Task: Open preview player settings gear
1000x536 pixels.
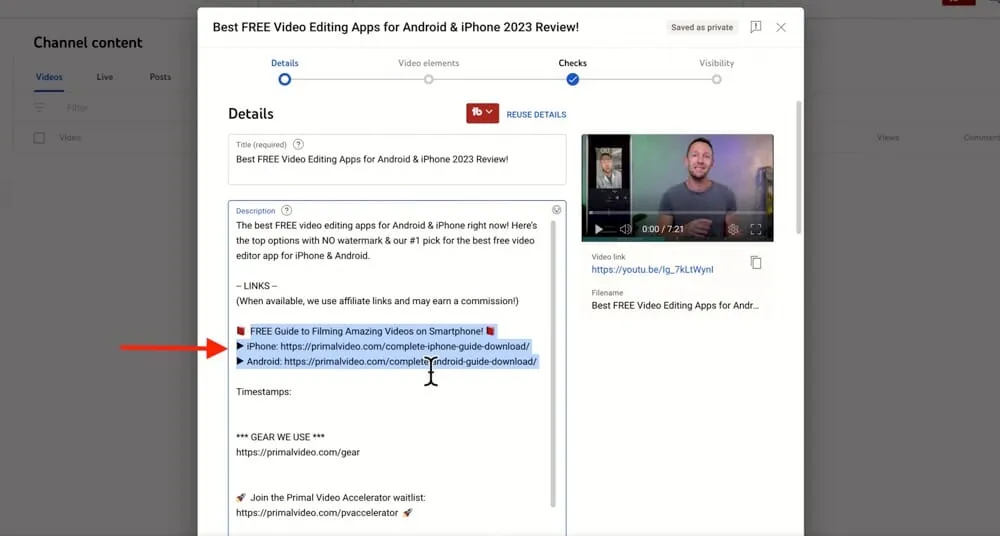Action: click(733, 229)
